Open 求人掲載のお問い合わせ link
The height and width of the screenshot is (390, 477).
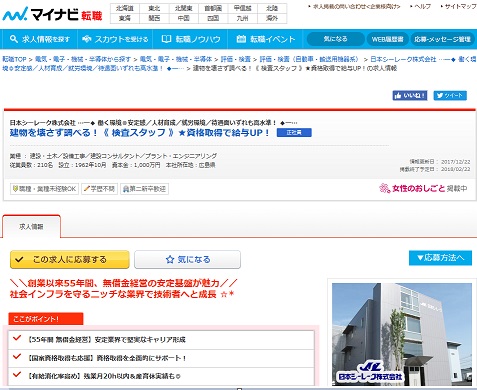tap(356, 6)
